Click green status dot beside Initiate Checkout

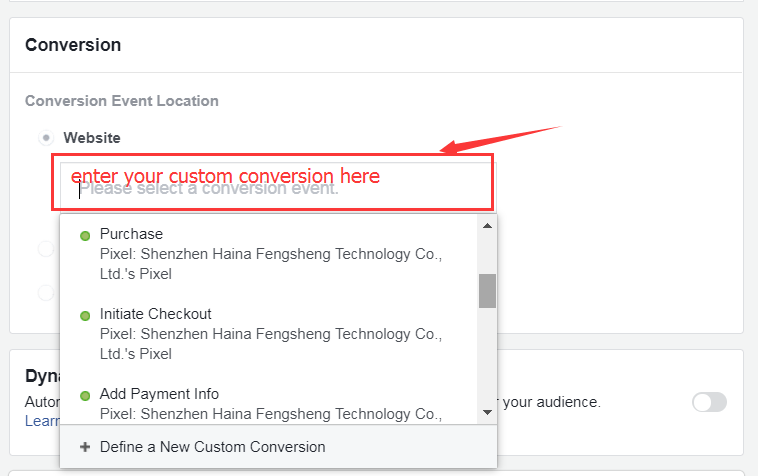pos(85,315)
